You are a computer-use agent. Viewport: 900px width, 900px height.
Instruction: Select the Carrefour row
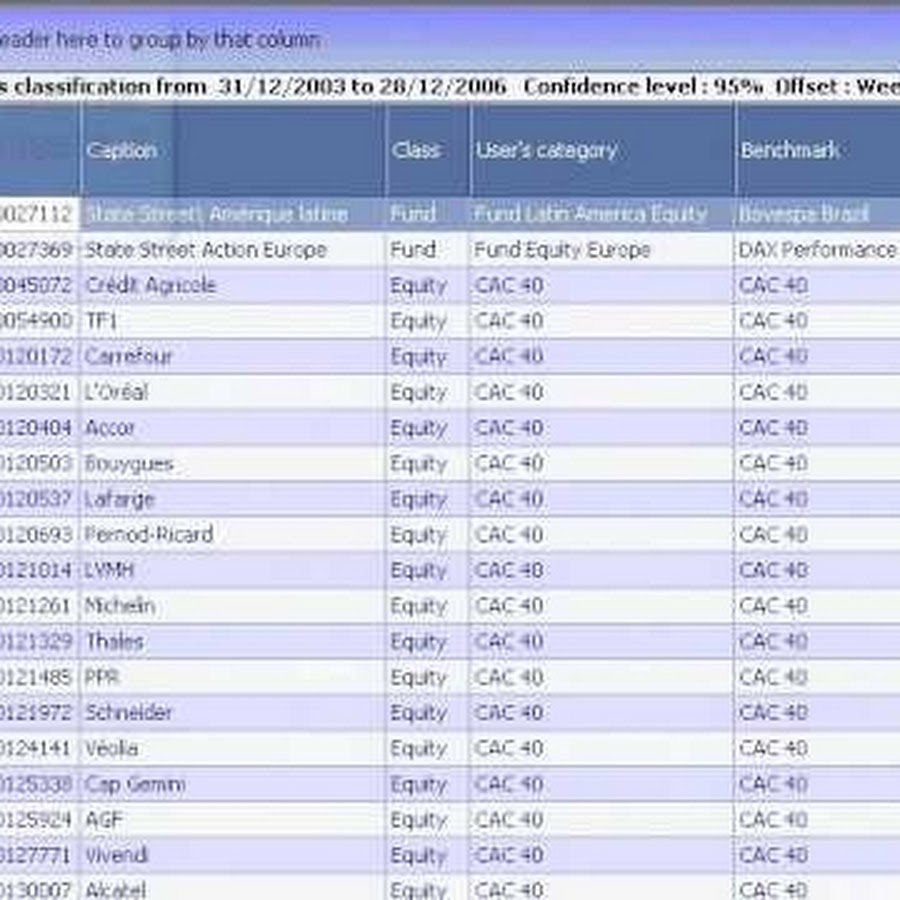tap(129, 357)
